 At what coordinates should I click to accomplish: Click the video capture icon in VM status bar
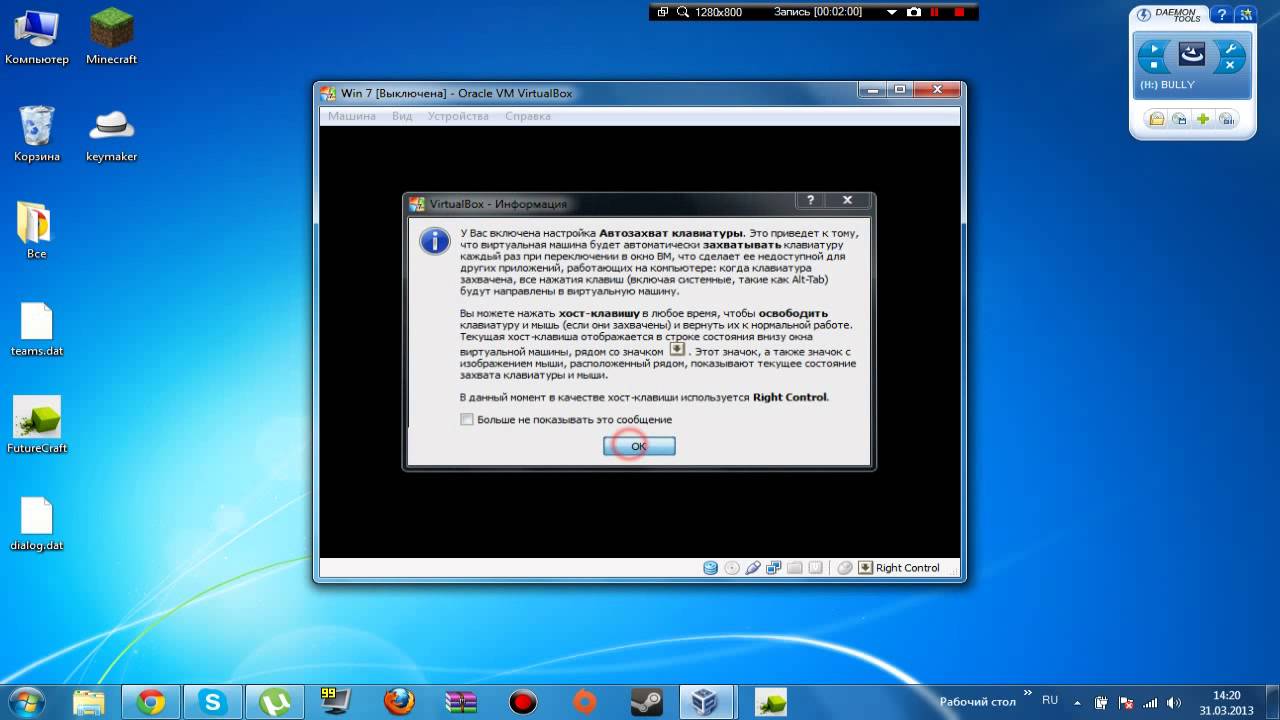click(816, 568)
